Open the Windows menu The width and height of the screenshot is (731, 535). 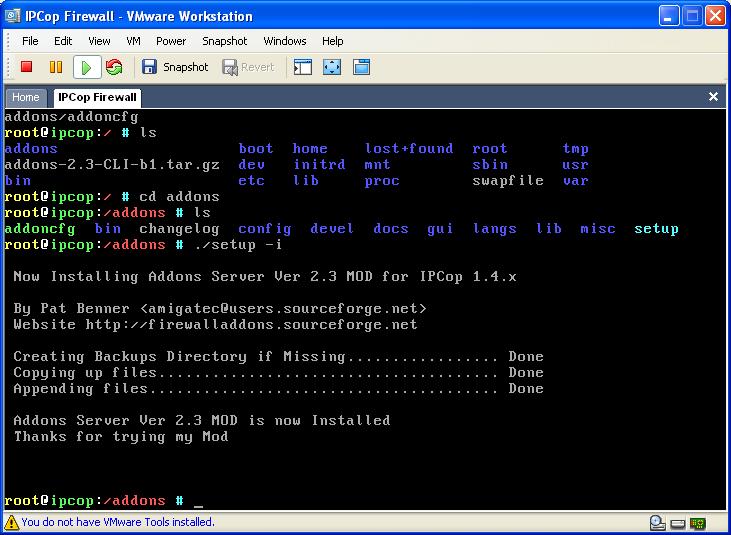pos(285,41)
